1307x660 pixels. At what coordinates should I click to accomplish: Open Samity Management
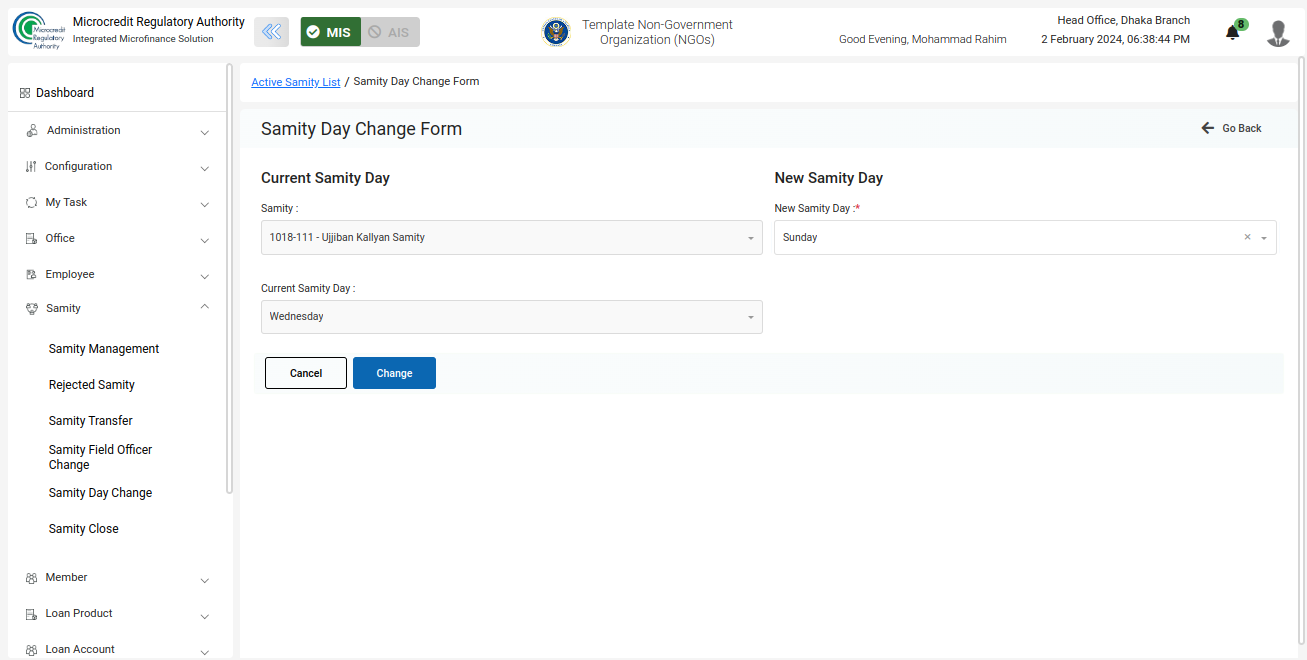pos(104,349)
